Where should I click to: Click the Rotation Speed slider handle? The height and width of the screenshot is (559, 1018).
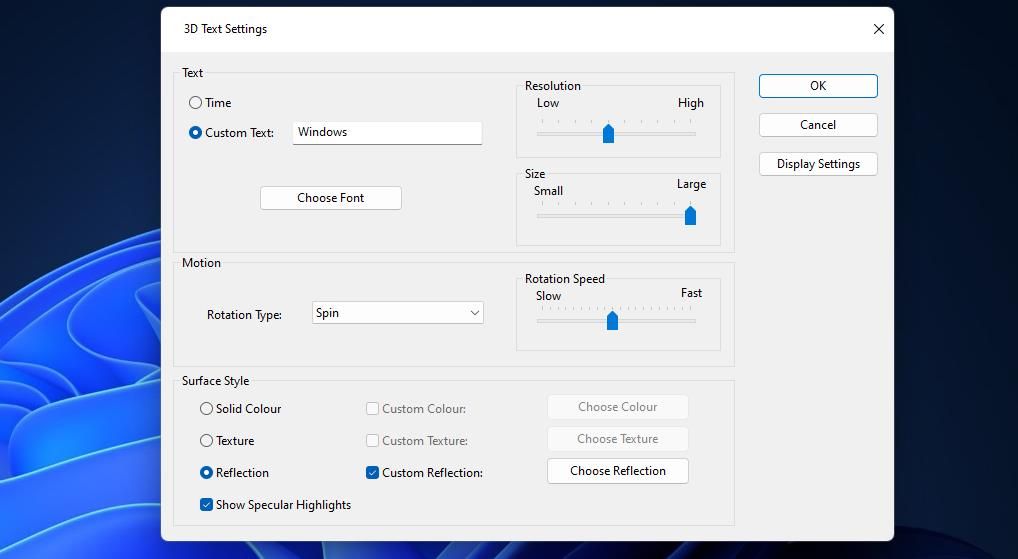[x=612, y=320]
